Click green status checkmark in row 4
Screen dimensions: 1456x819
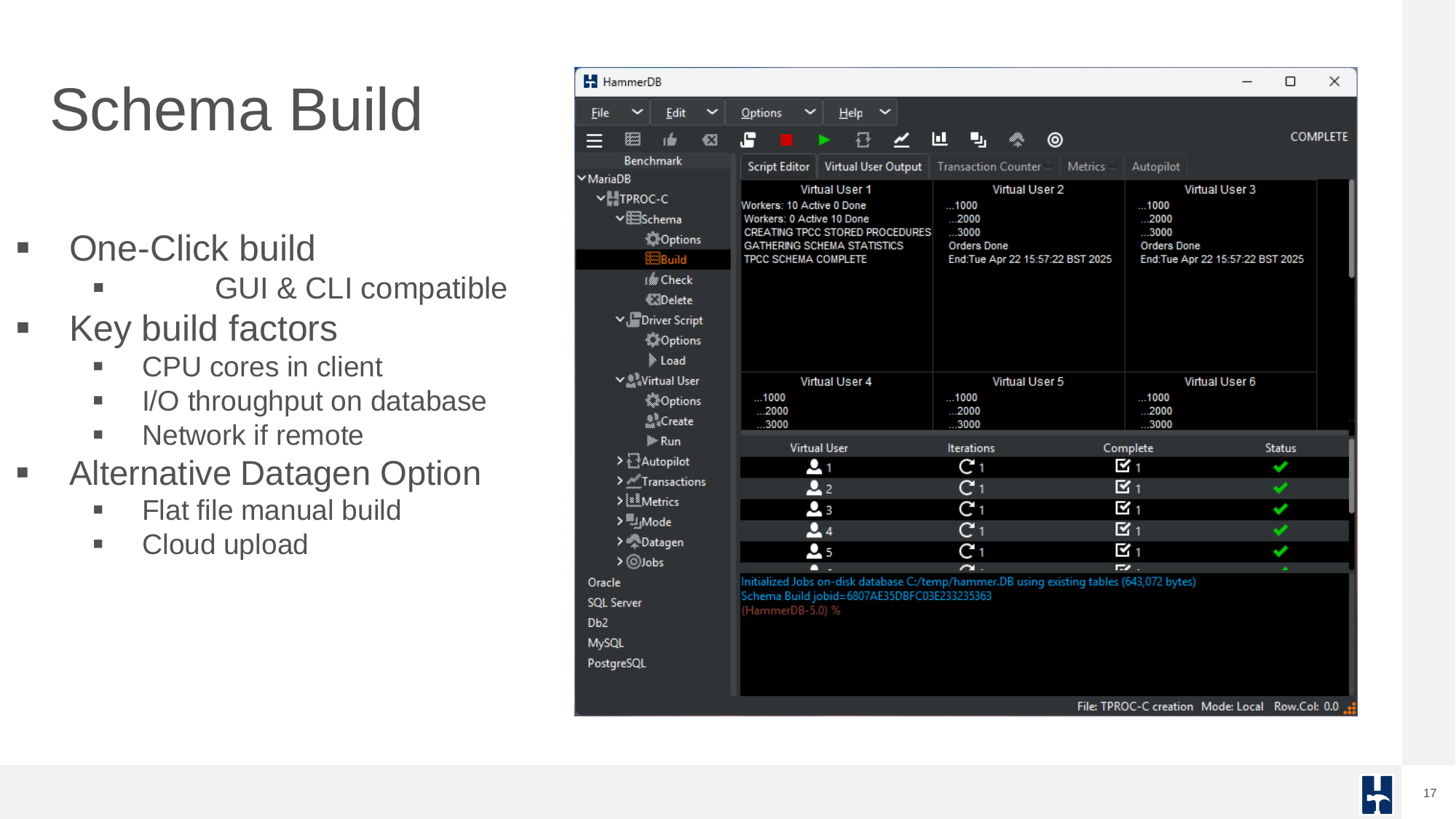point(1281,530)
